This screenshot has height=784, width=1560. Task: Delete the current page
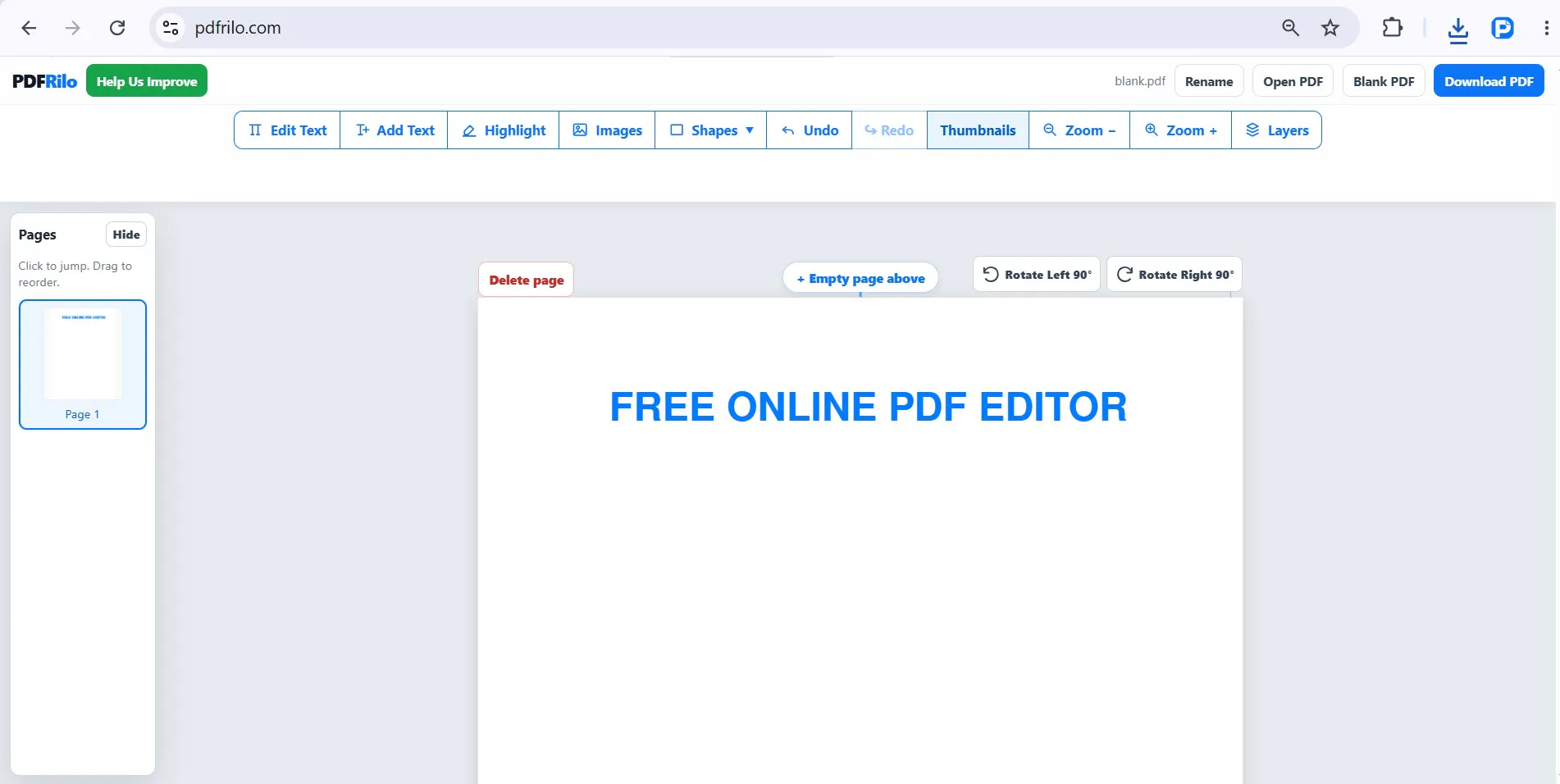pyautogui.click(x=527, y=280)
